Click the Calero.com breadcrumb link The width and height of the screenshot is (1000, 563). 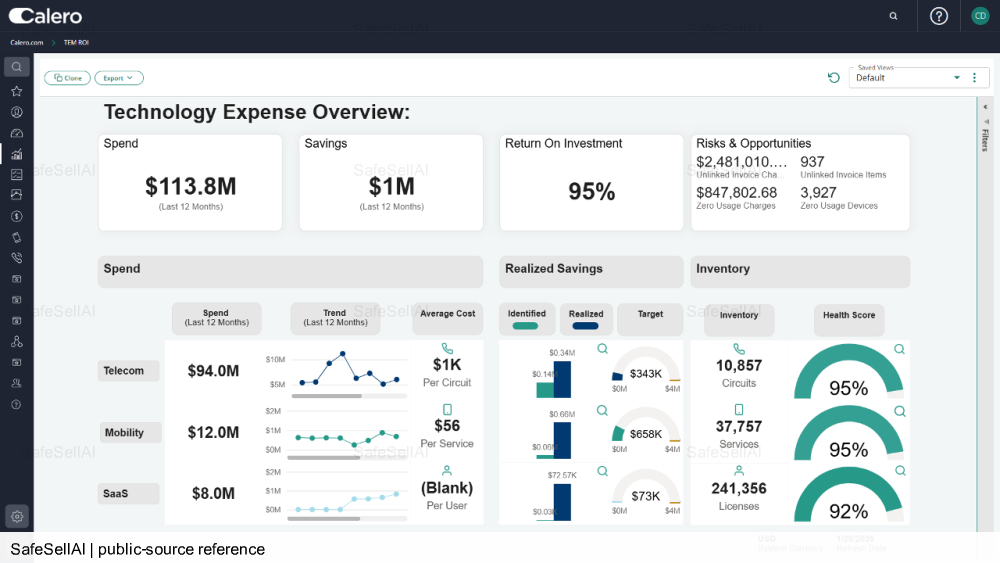(27, 43)
